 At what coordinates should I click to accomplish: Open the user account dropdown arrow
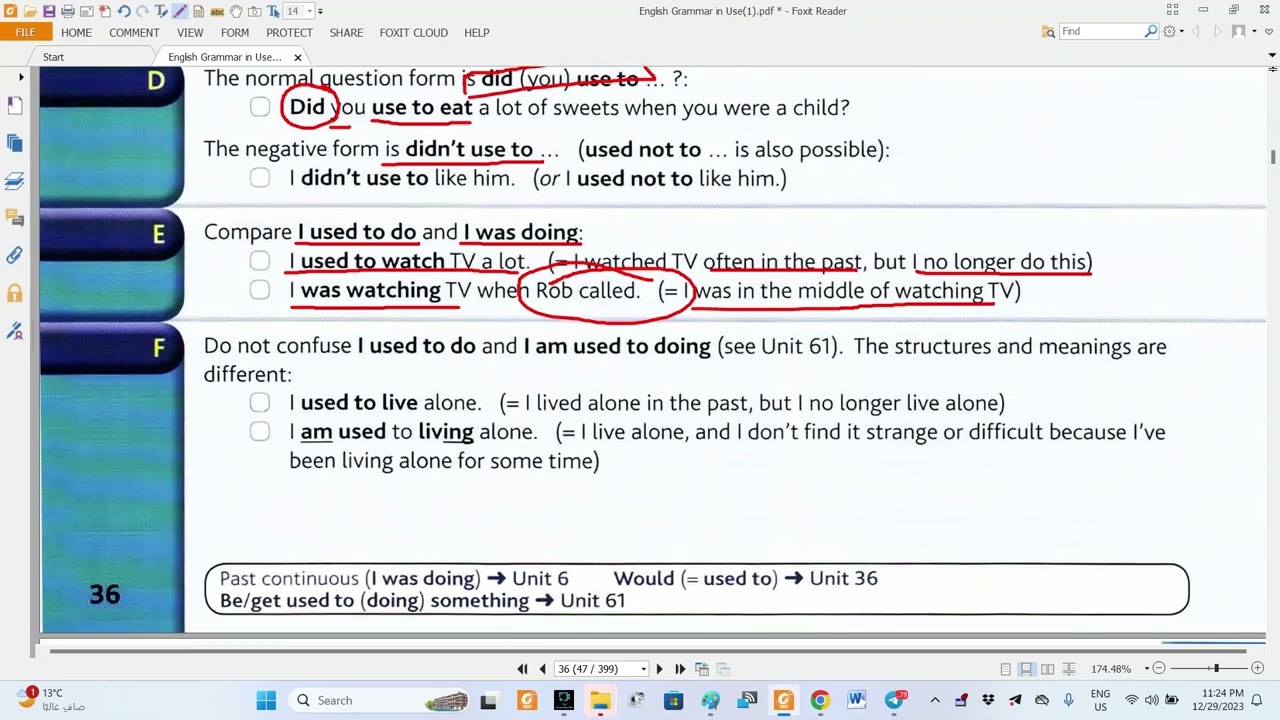click(1254, 31)
